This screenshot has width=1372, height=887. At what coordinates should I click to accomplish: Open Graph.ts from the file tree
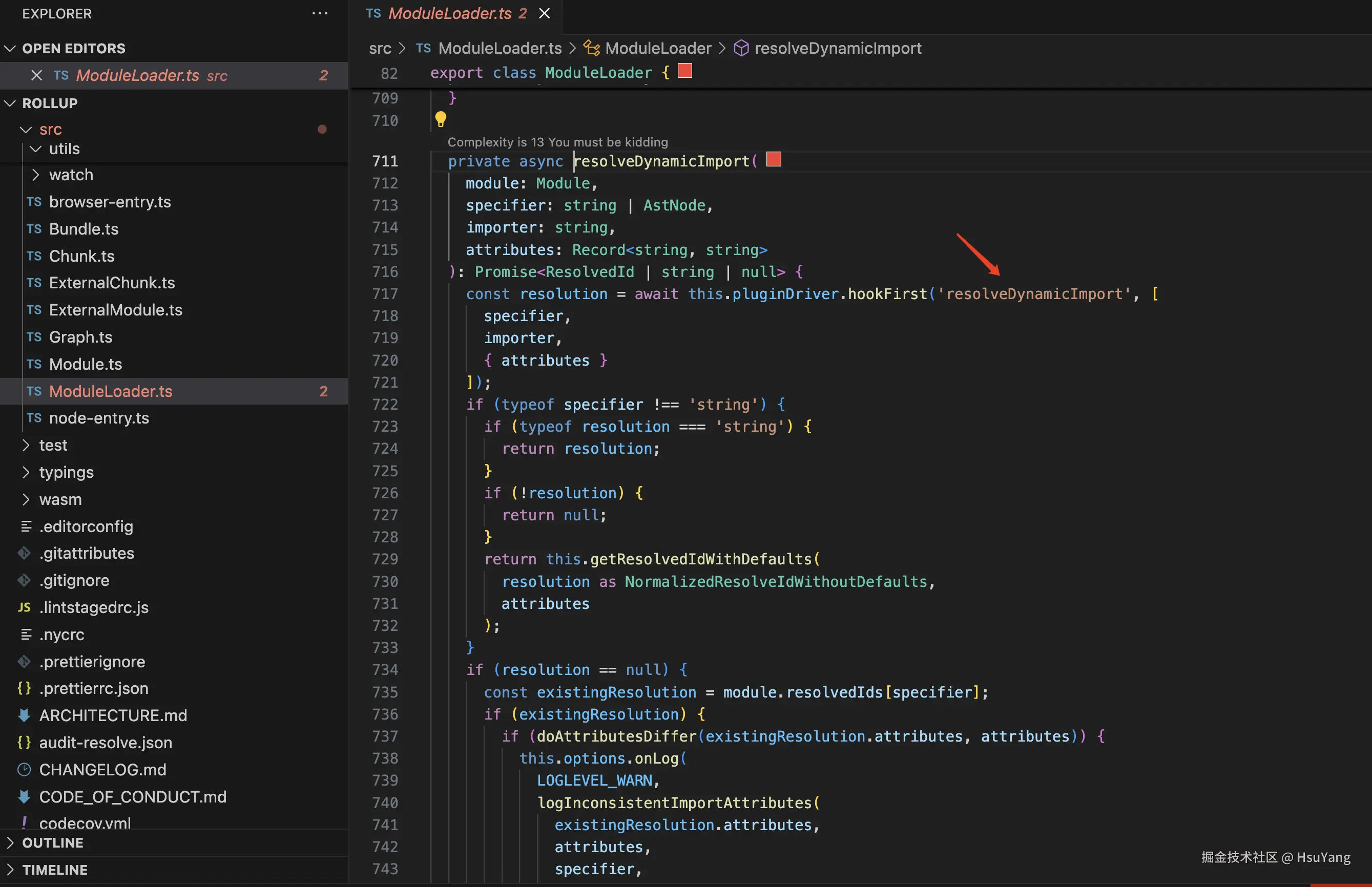tap(80, 337)
